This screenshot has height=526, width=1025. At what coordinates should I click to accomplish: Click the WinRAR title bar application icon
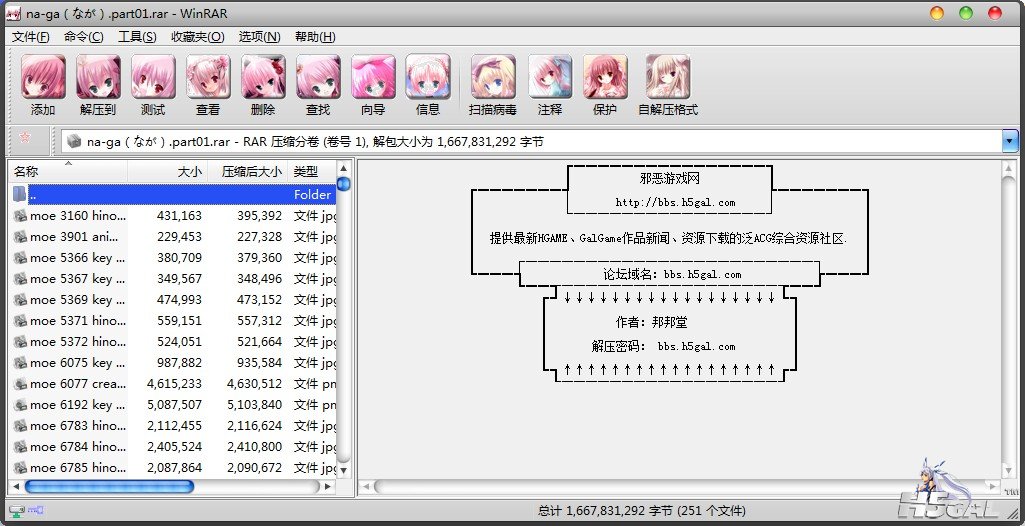13,13
